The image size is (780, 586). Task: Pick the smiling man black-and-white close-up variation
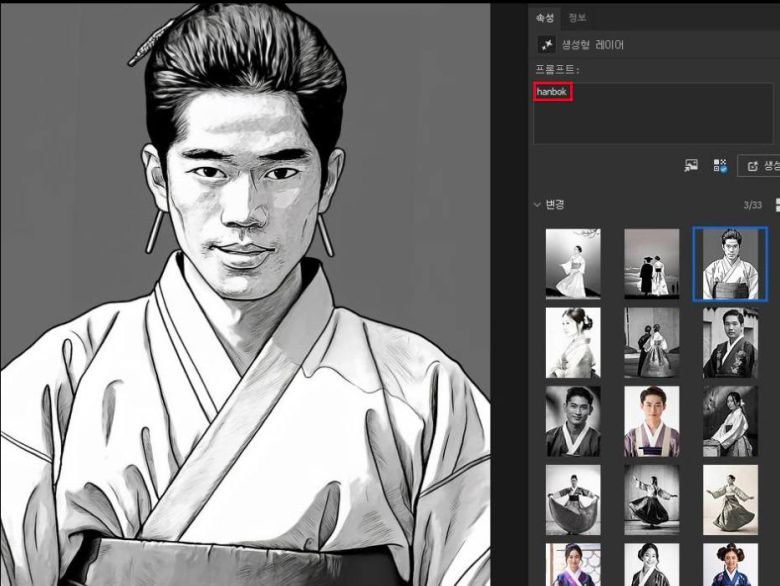(573, 421)
